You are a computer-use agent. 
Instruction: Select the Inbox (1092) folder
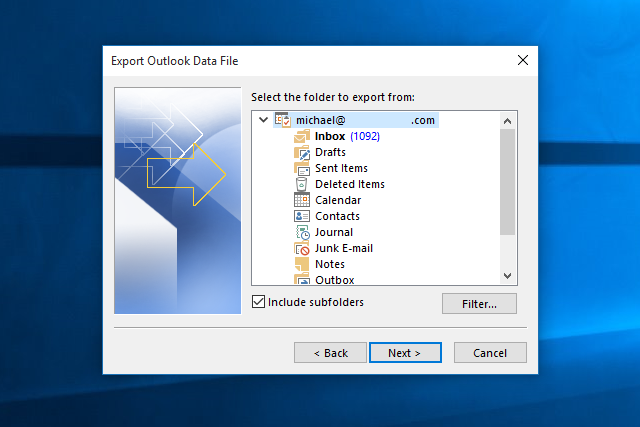coord(347,136)
